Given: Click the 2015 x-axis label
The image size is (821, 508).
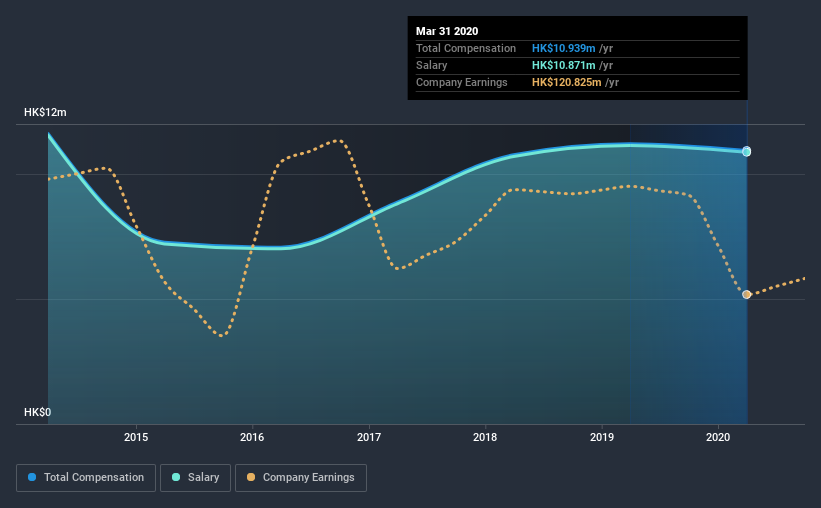Looking at the screenshot, I should tap(136, 437).
